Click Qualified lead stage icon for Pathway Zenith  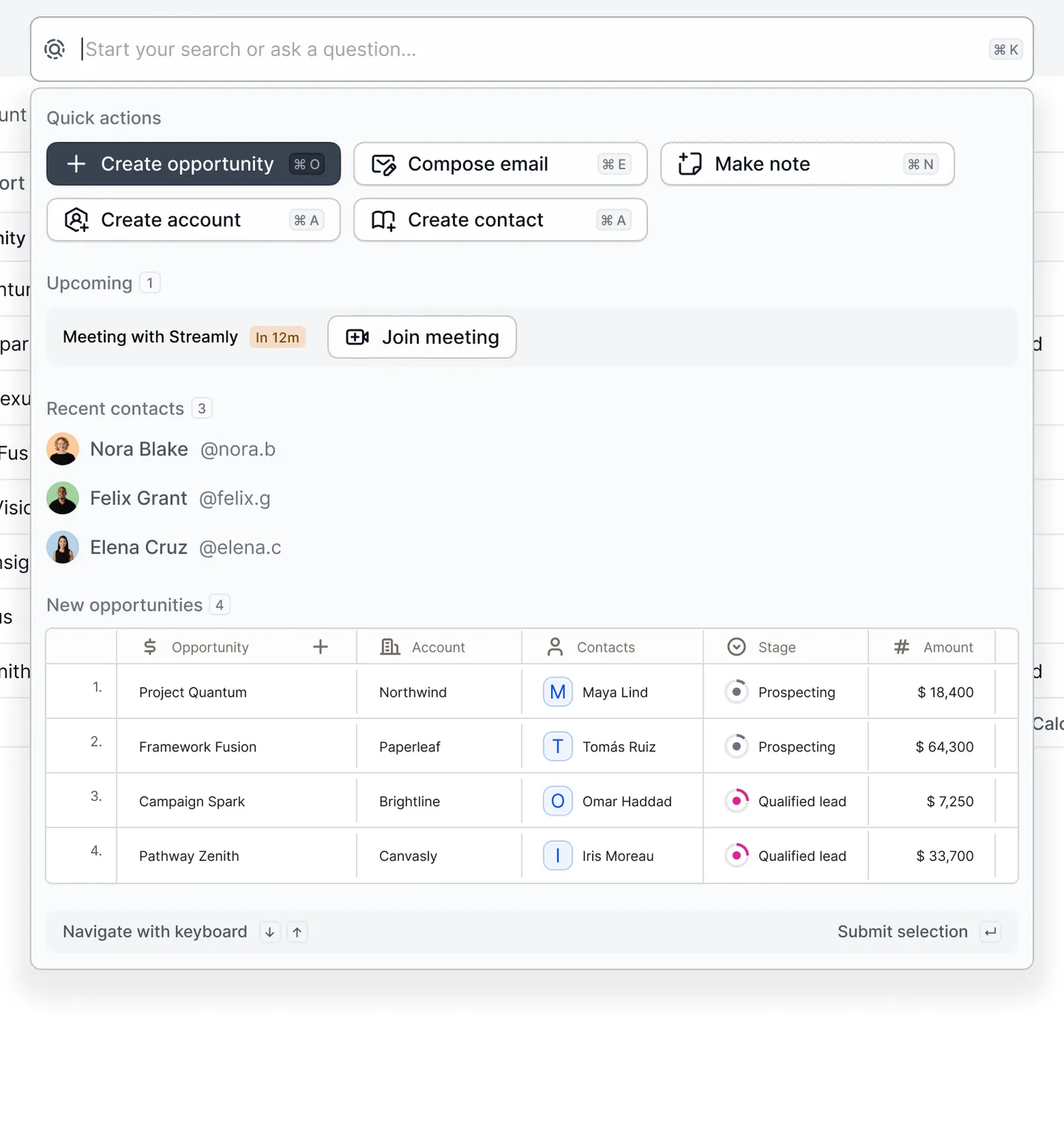click(x=737, y=856)
